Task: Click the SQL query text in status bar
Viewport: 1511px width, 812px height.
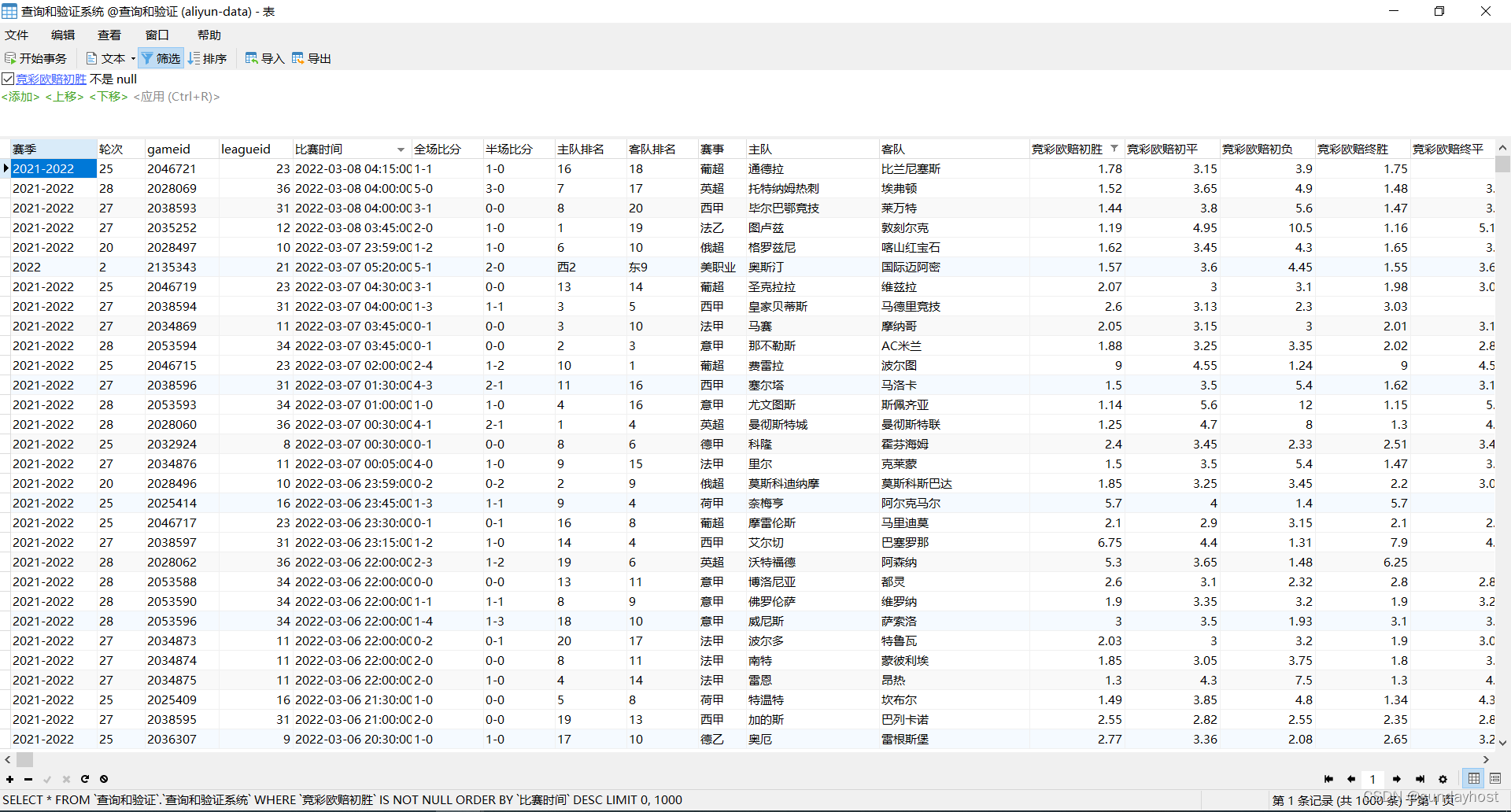Action: [342, 799]
